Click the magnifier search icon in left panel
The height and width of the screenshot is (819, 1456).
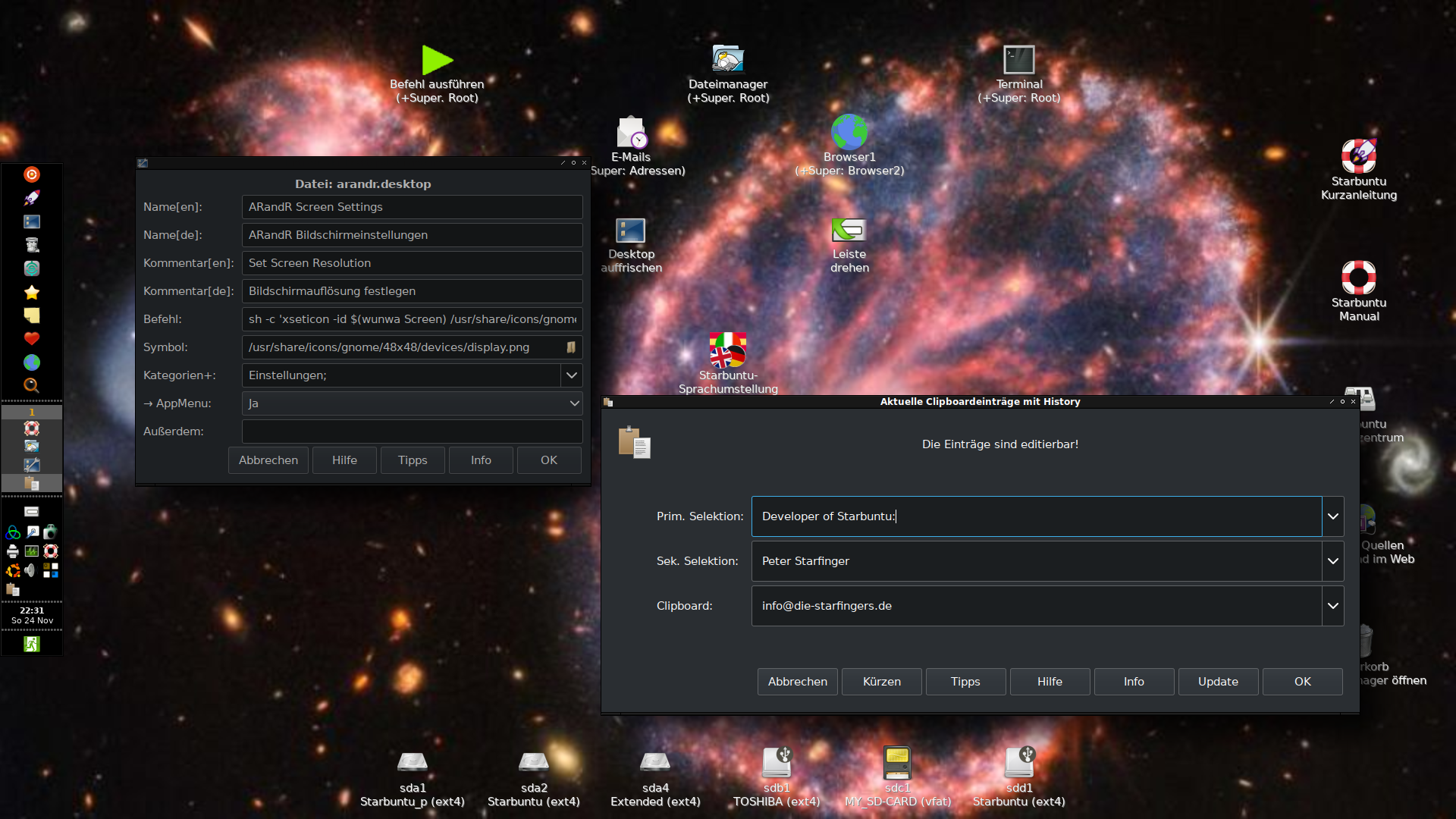(32, 385)
